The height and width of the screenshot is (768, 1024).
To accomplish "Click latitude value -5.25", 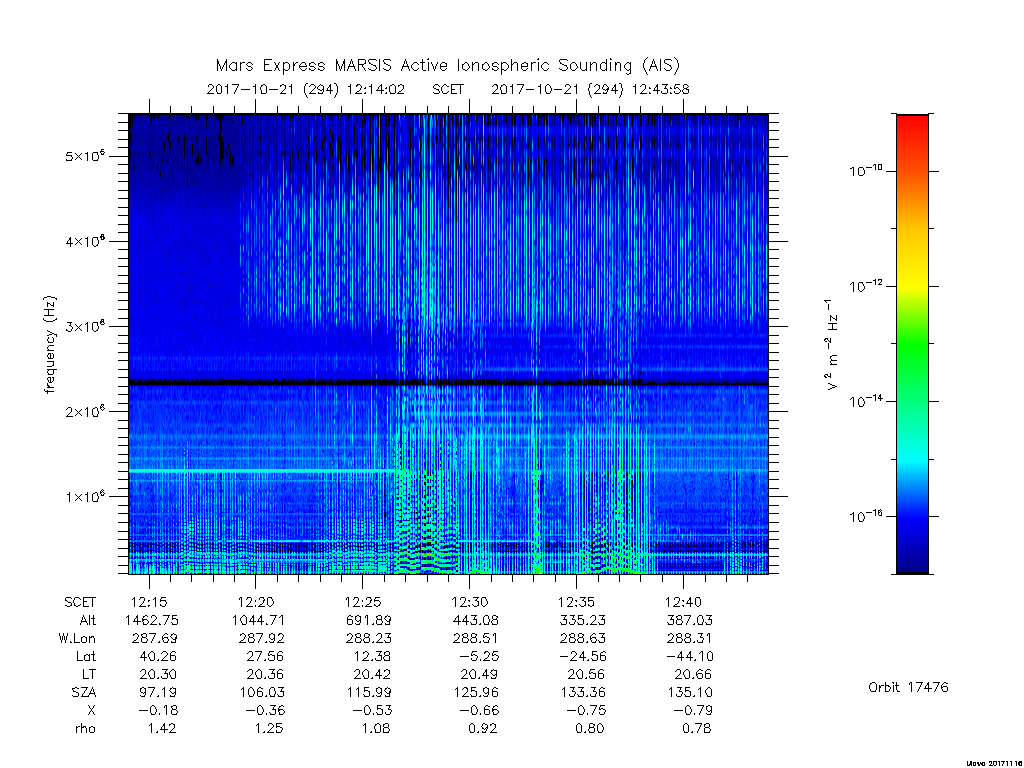I will pos(479,656).
